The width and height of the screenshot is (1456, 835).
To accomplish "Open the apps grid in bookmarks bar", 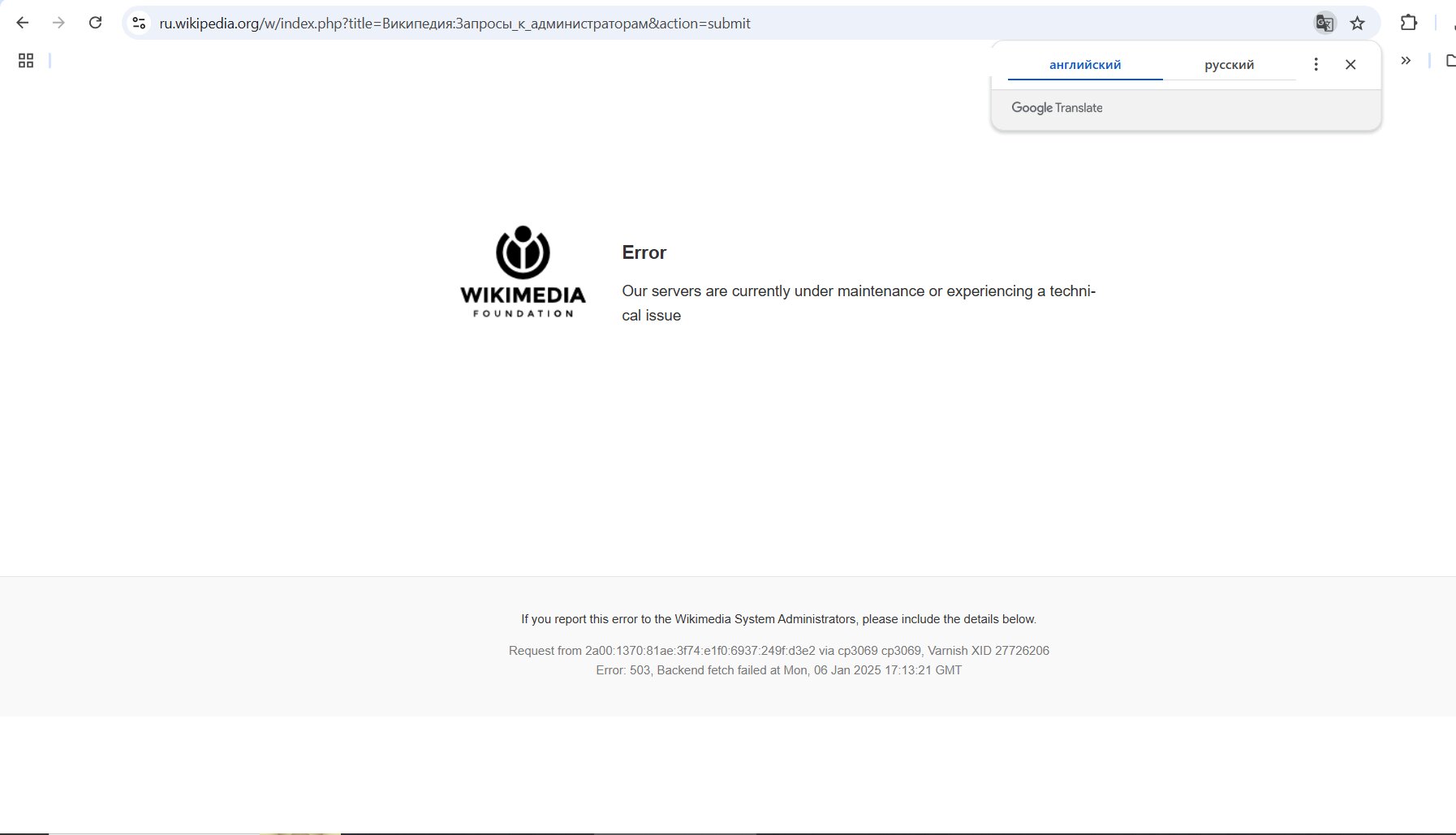I will [x=26, y=61].
